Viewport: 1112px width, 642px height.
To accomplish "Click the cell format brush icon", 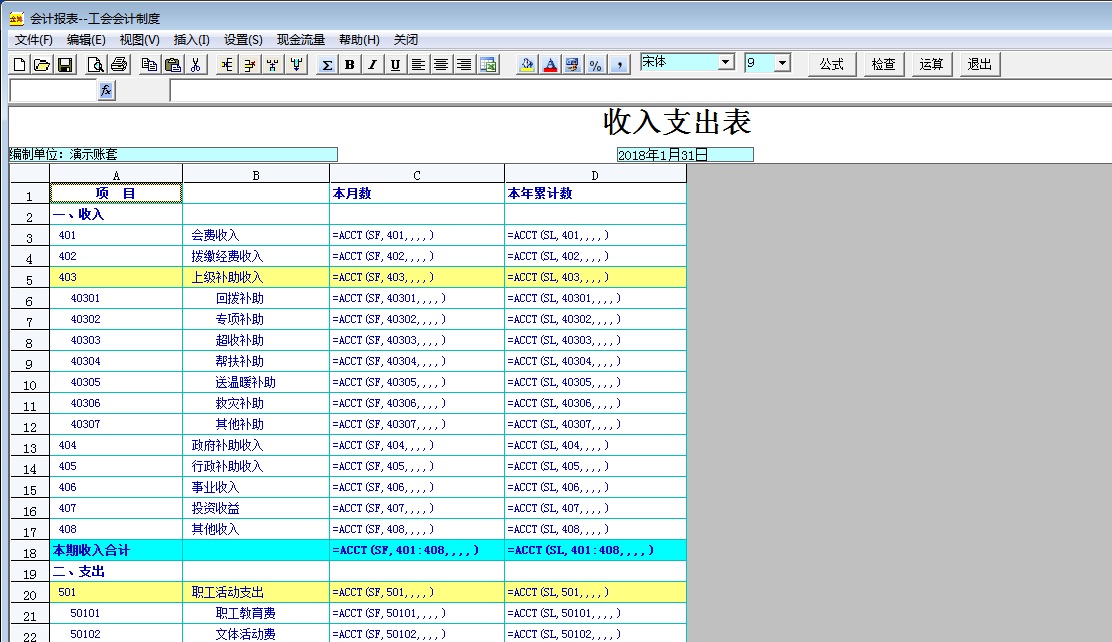I will click(572, 65).
